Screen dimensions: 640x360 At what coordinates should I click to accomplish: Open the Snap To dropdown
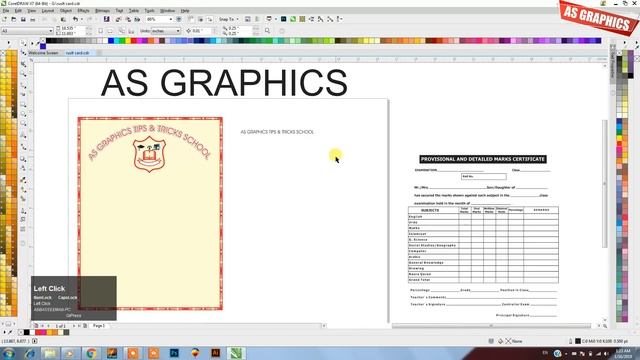click(229, 19)
